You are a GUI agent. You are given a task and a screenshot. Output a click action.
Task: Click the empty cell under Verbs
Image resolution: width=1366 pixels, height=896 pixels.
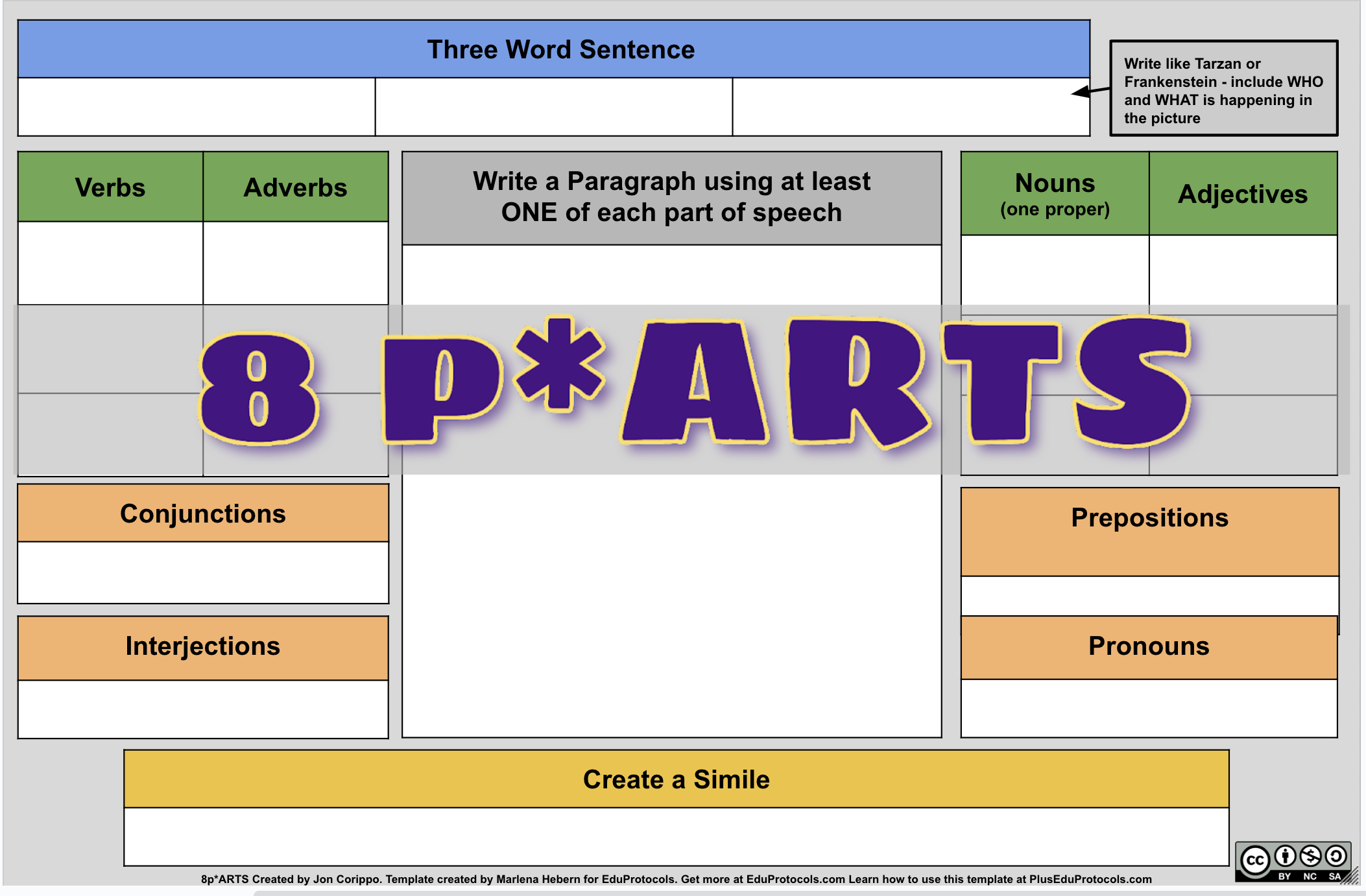coord(110,263)
